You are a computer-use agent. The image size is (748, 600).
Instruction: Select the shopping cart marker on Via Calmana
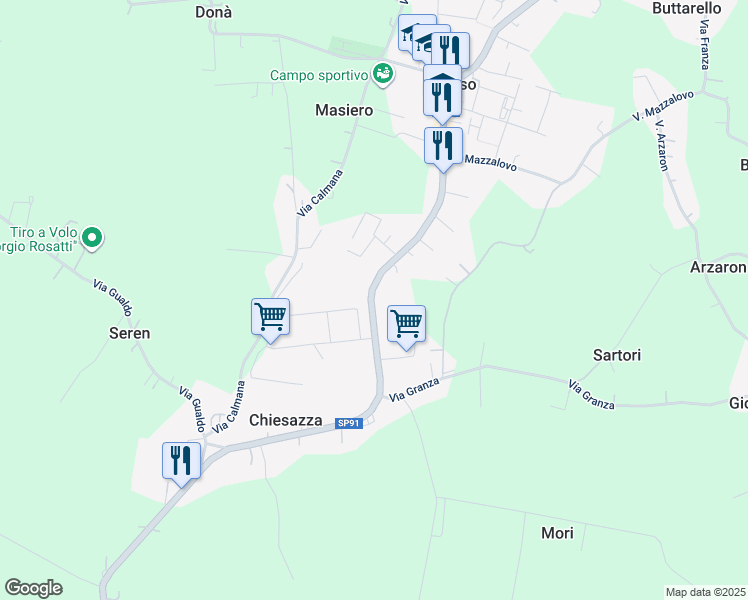[x=270, y=320]
